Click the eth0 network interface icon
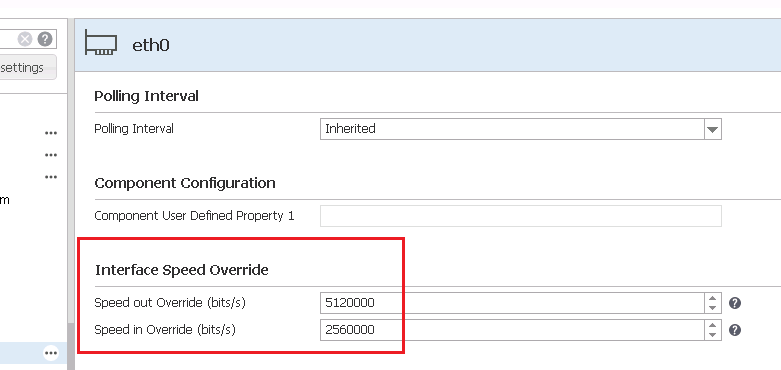Screen dimensions: 781x370 click(101, 42)
